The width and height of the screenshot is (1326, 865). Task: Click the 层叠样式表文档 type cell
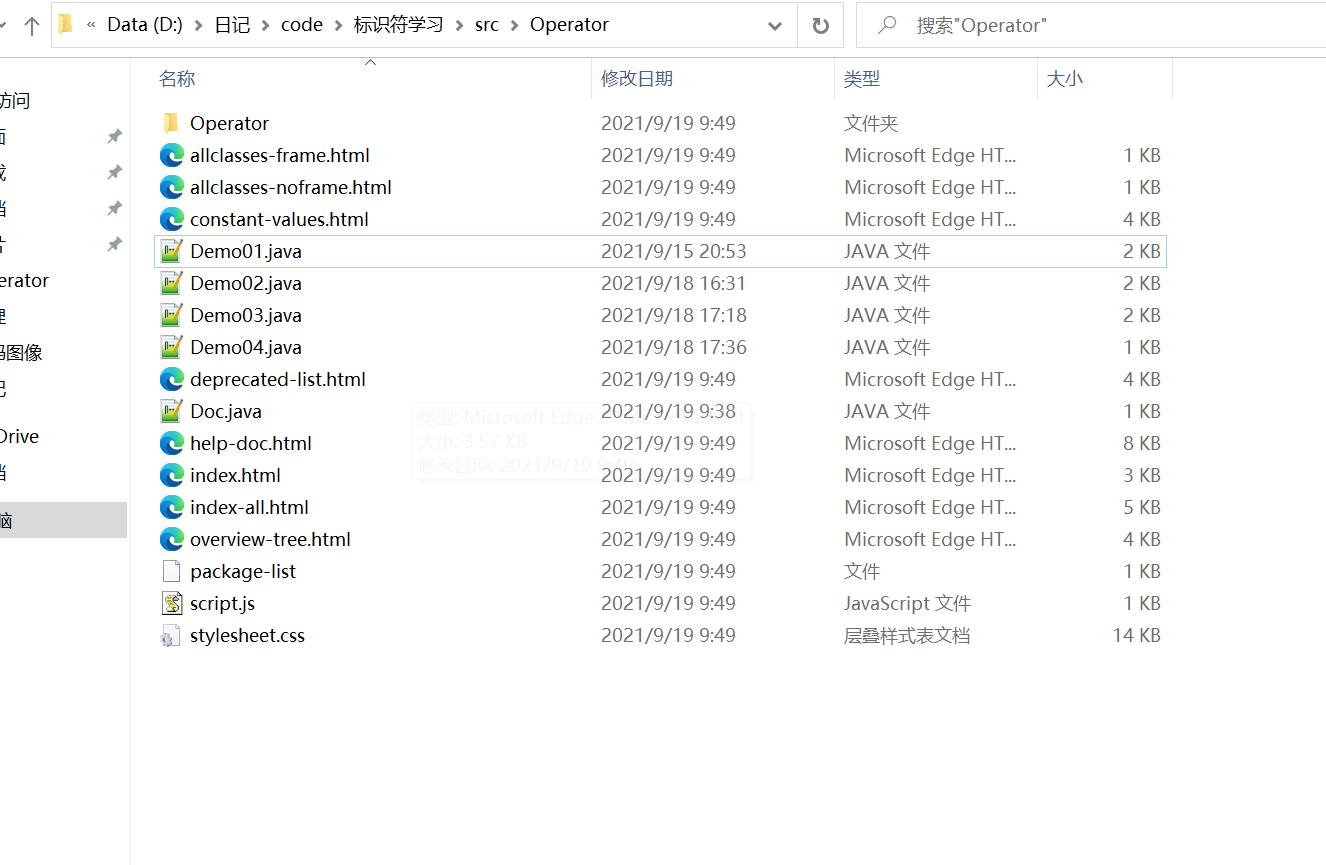[907, 635]
